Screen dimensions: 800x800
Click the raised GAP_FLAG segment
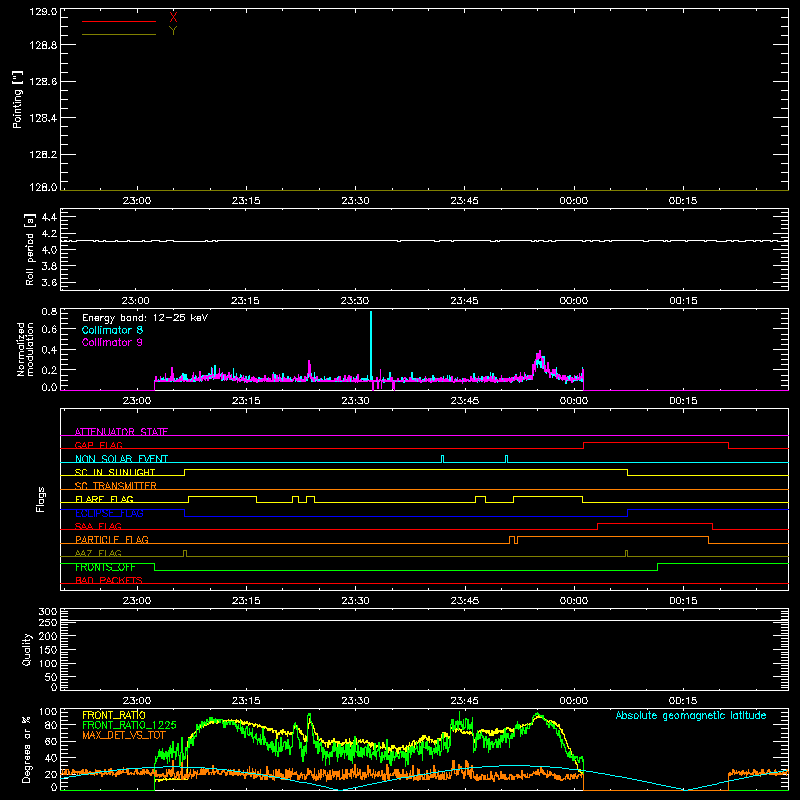656,443
